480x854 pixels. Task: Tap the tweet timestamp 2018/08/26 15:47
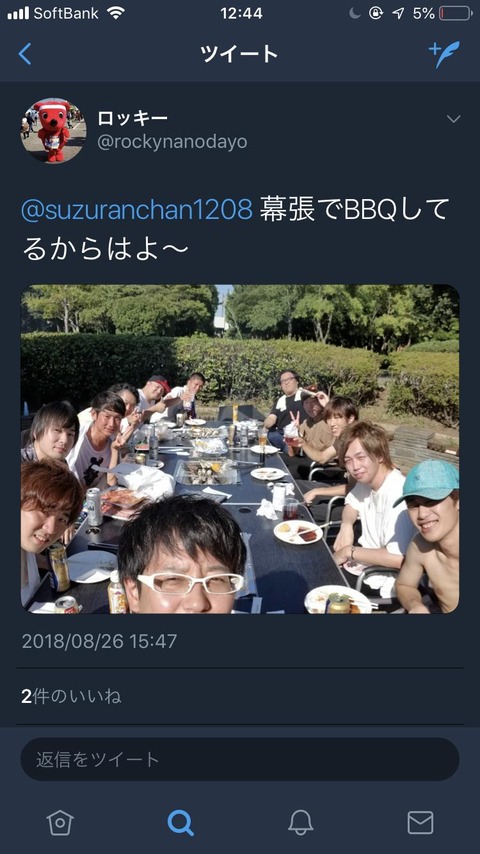(x=99, y=641)
